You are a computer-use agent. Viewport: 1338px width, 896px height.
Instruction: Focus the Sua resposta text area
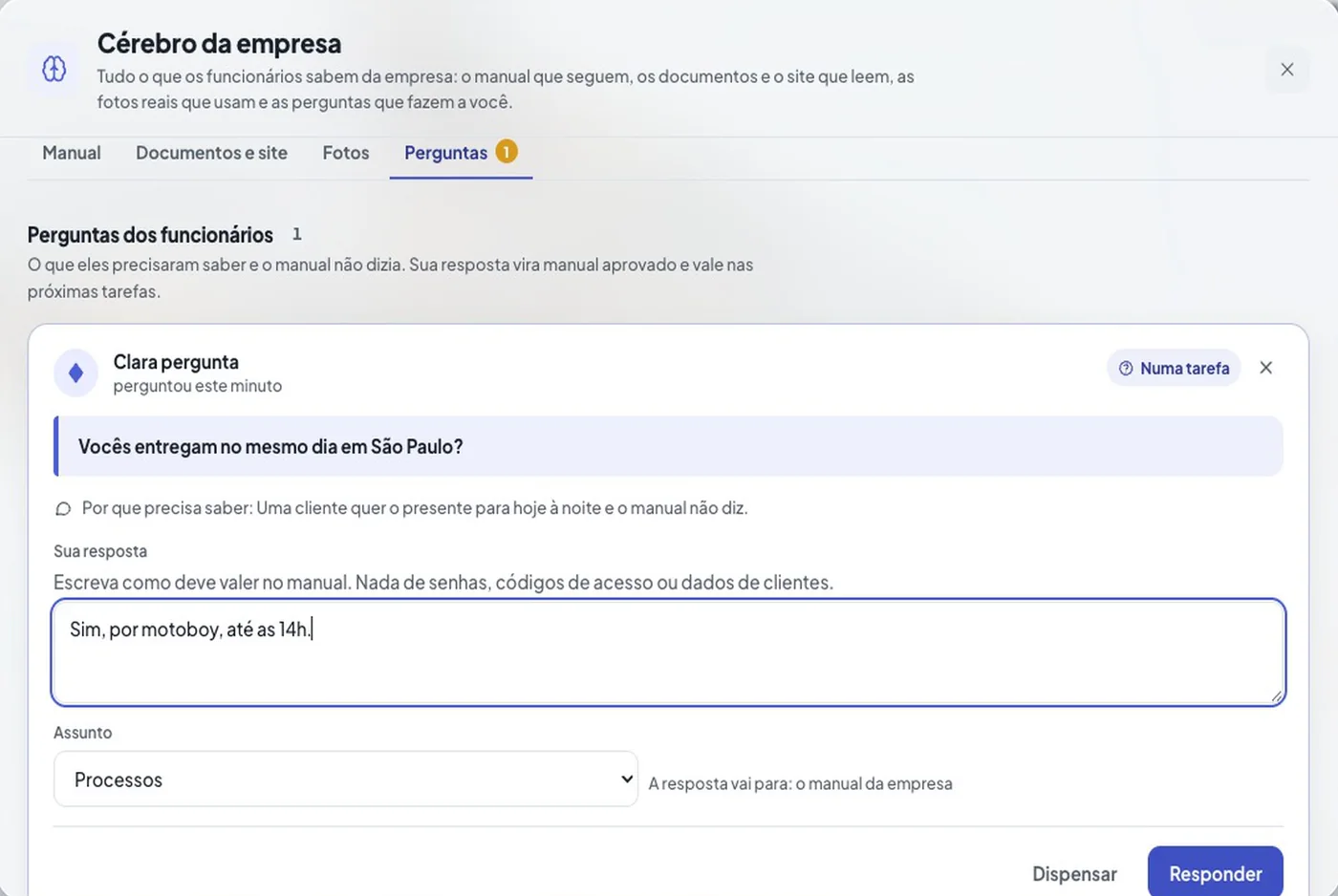click(668, 652)
